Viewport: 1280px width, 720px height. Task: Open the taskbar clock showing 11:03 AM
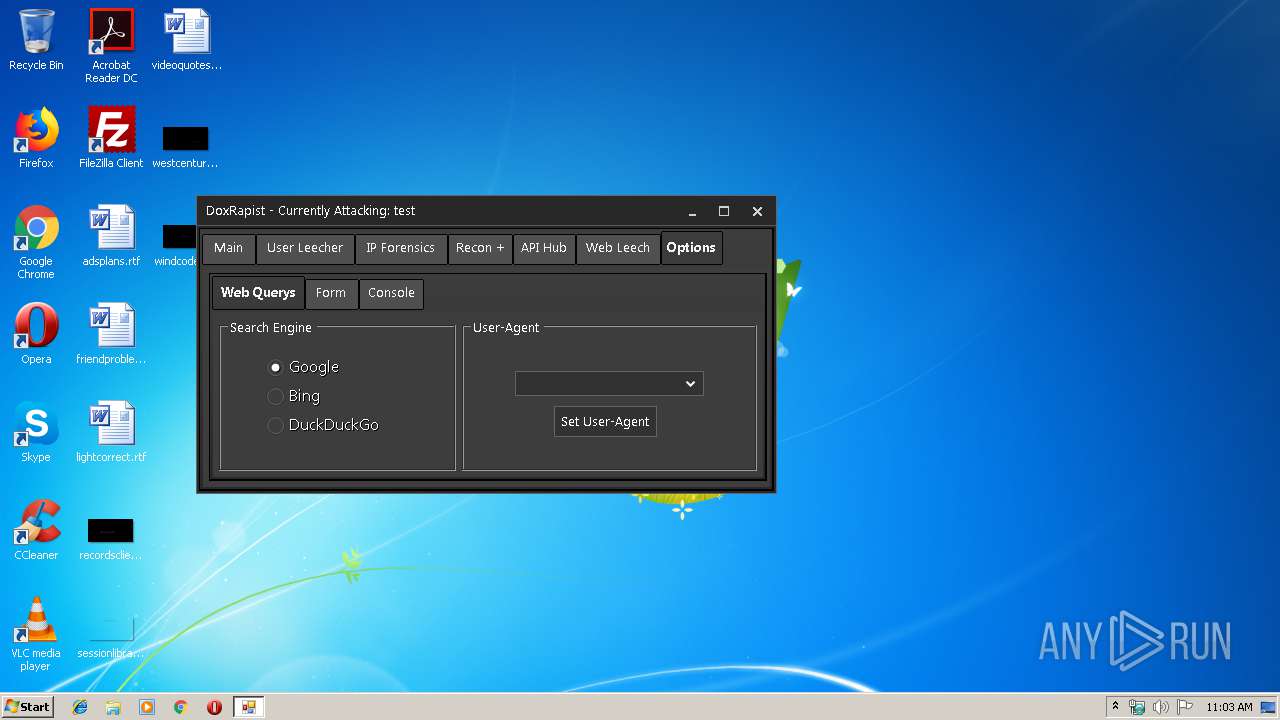1229,707
